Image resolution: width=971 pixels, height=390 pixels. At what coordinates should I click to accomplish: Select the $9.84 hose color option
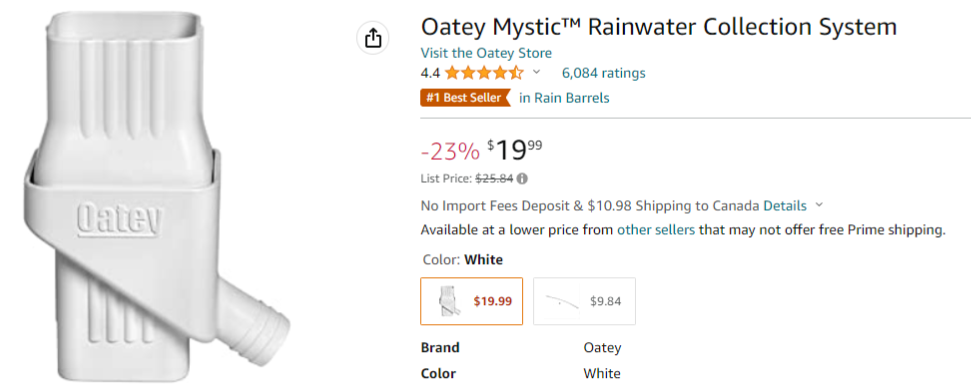pos(584,301)
